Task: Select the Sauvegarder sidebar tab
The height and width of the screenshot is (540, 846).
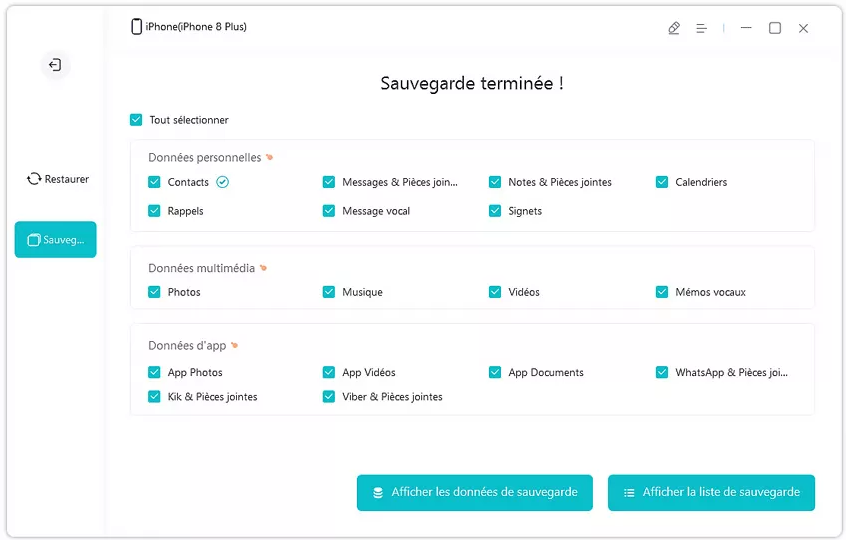Action: coord(56,240)
